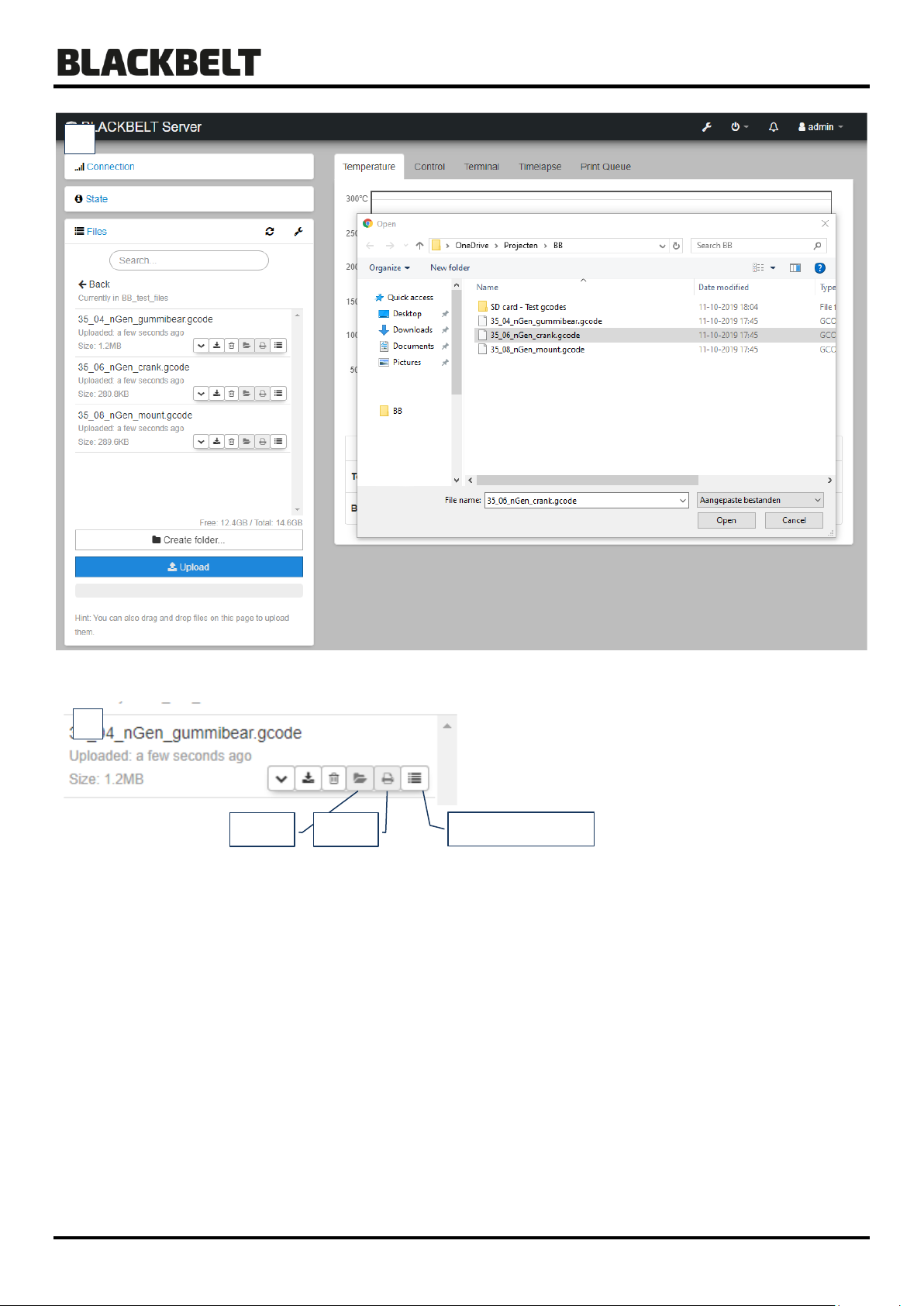
Task: Click printer icon in the enlarged gummibear close-up
Action: click(388, 778)
